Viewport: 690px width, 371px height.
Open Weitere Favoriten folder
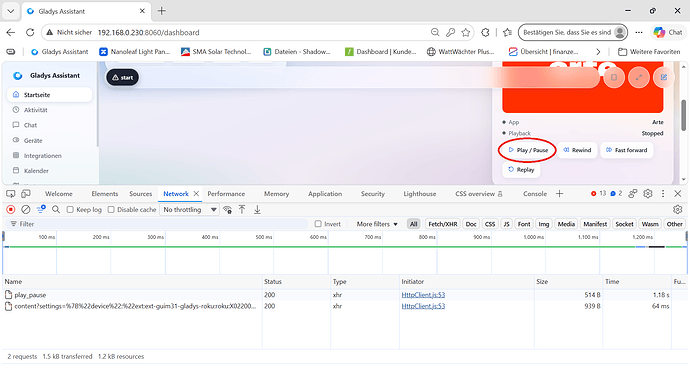click(x=649, y=51)
